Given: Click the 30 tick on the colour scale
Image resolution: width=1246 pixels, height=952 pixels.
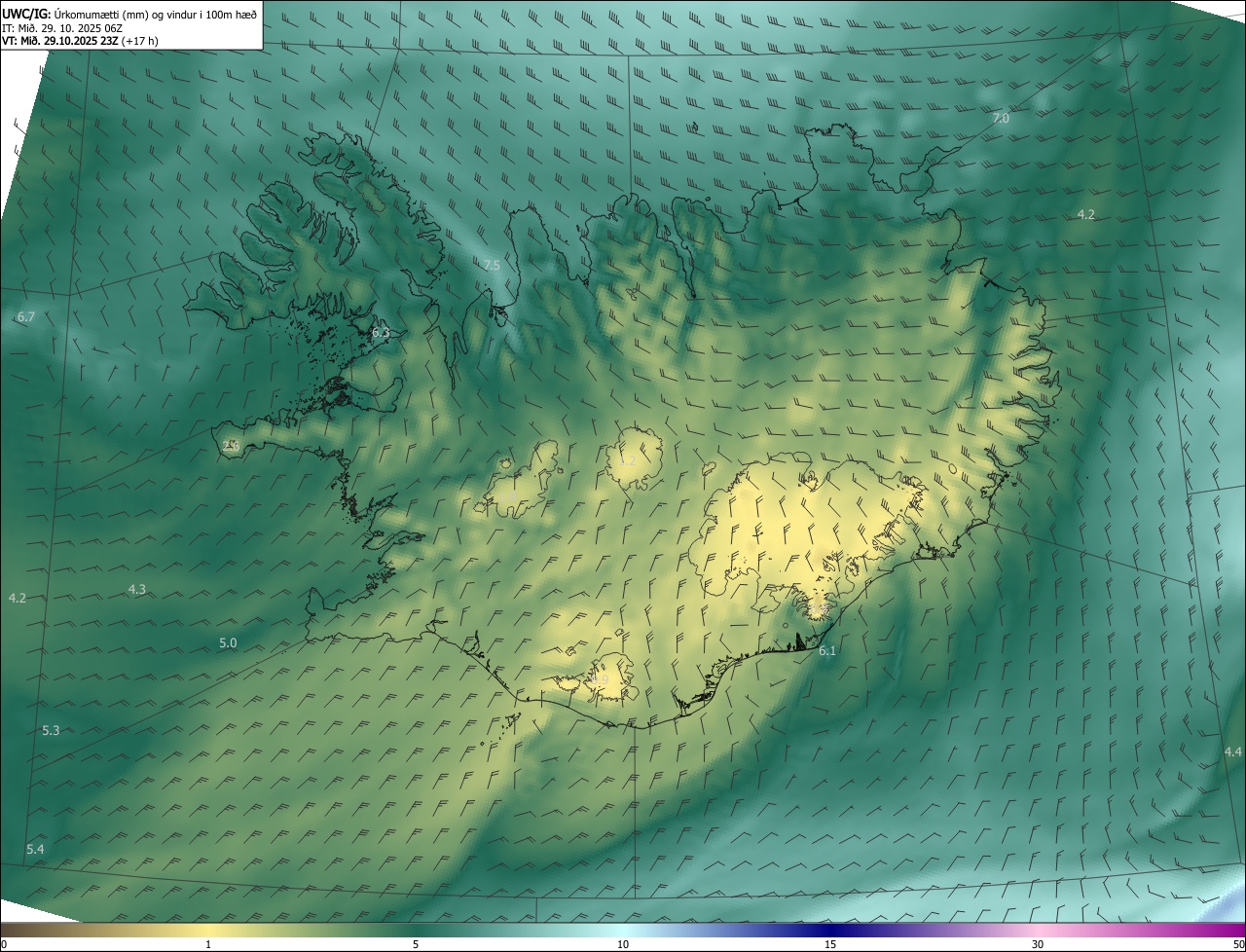Looking at the screenshot, I should tap(1038, 944).
